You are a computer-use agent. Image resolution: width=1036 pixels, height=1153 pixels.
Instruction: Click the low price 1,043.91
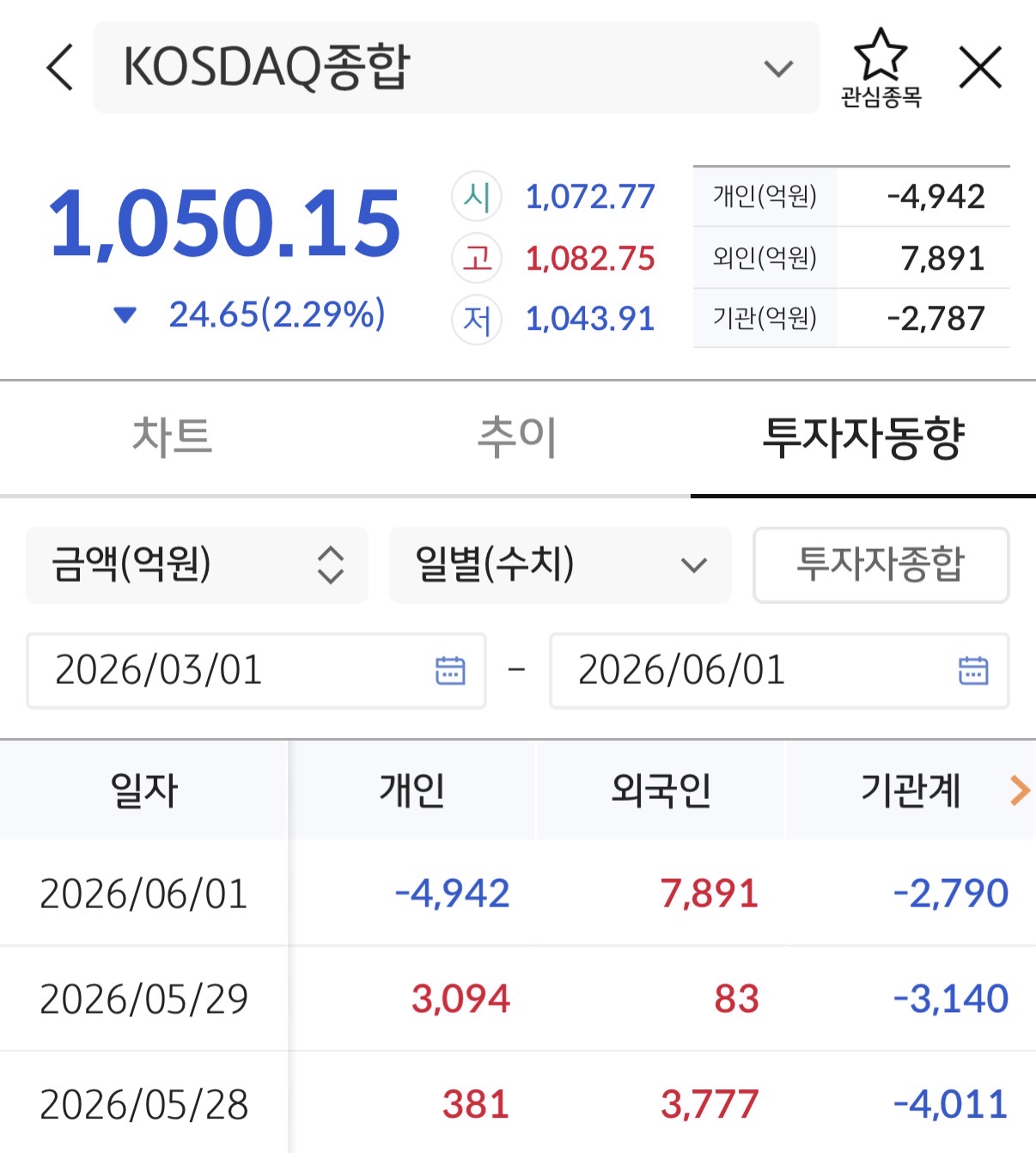590,319
